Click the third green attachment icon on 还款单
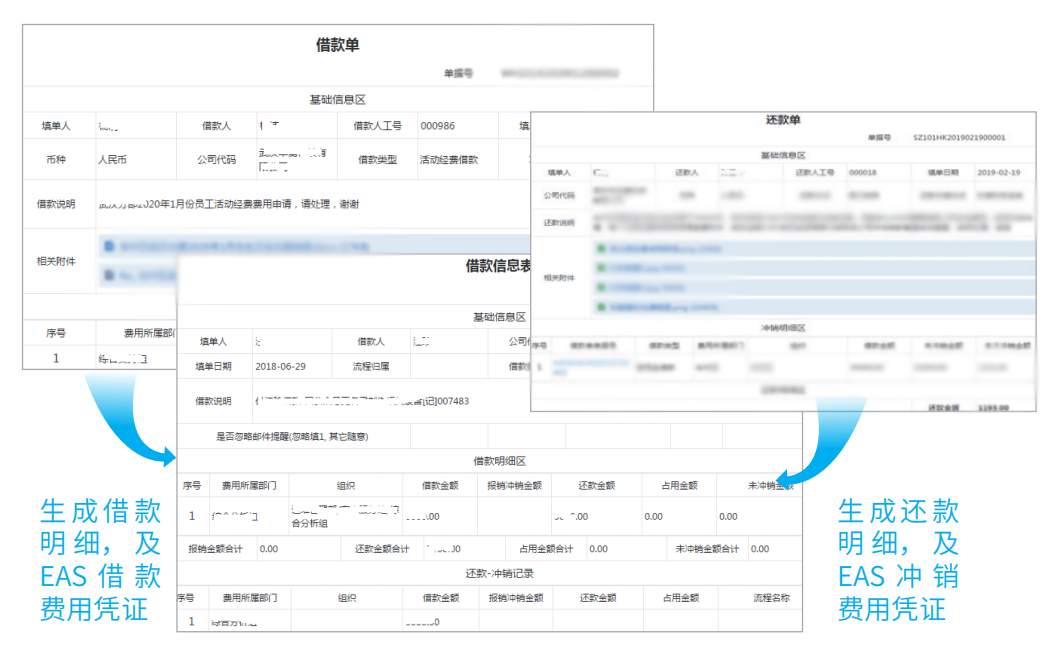This screenshot has width=1054, height=649. coord(601,287)
